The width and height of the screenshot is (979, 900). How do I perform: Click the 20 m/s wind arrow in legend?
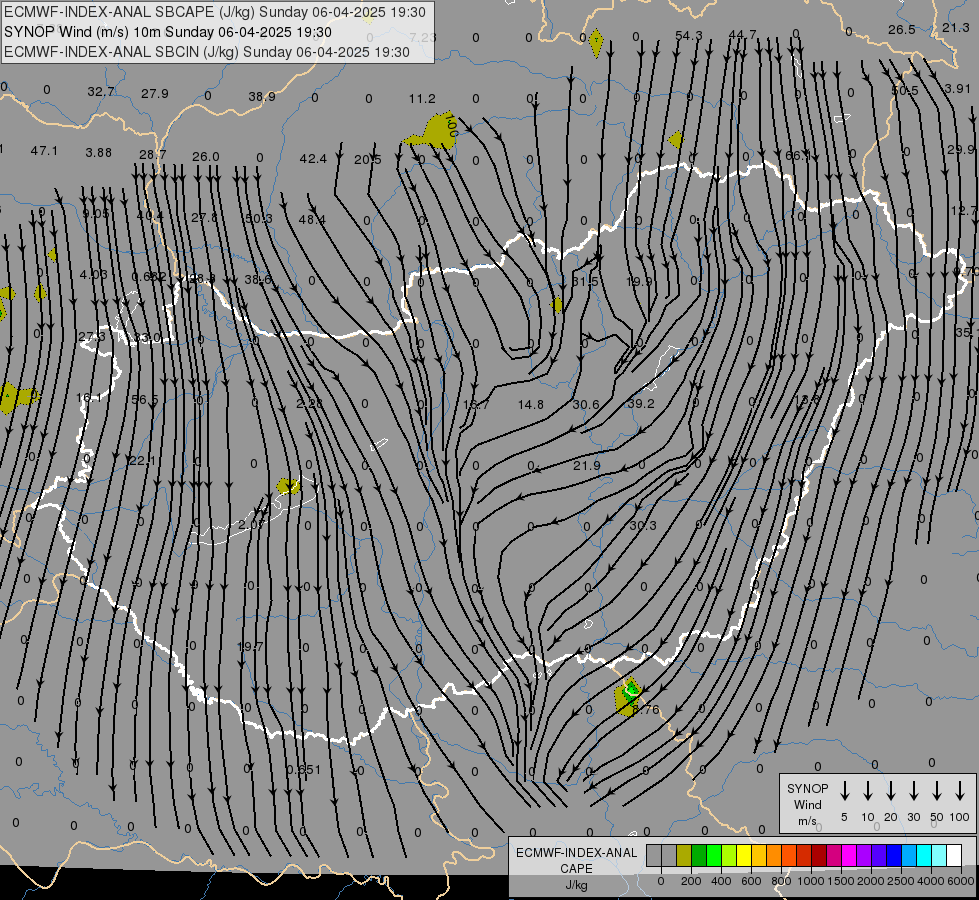tap(891, 791)
